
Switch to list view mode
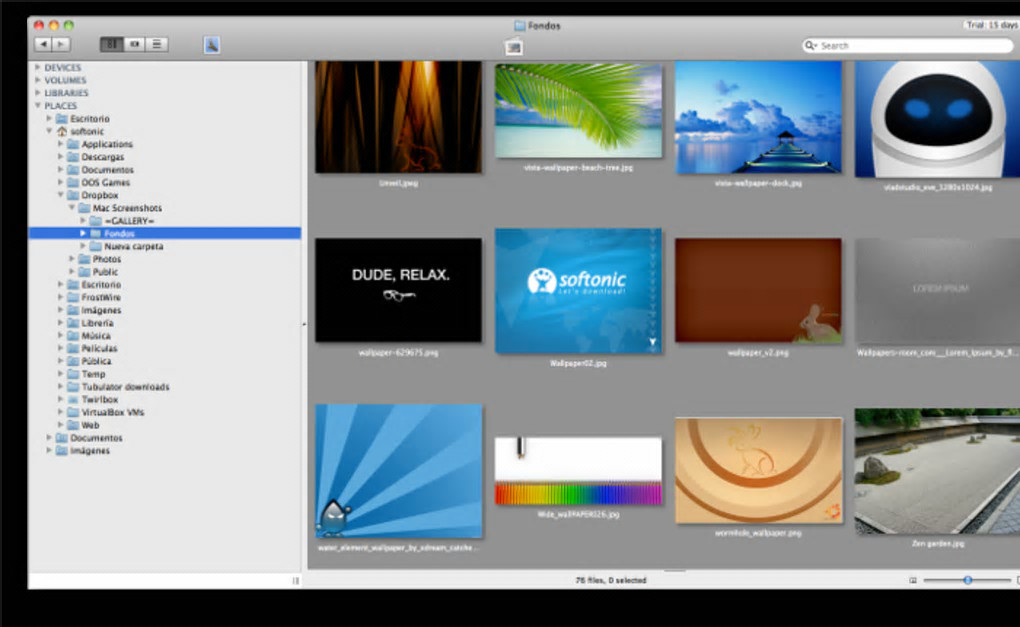pos(157,44)
